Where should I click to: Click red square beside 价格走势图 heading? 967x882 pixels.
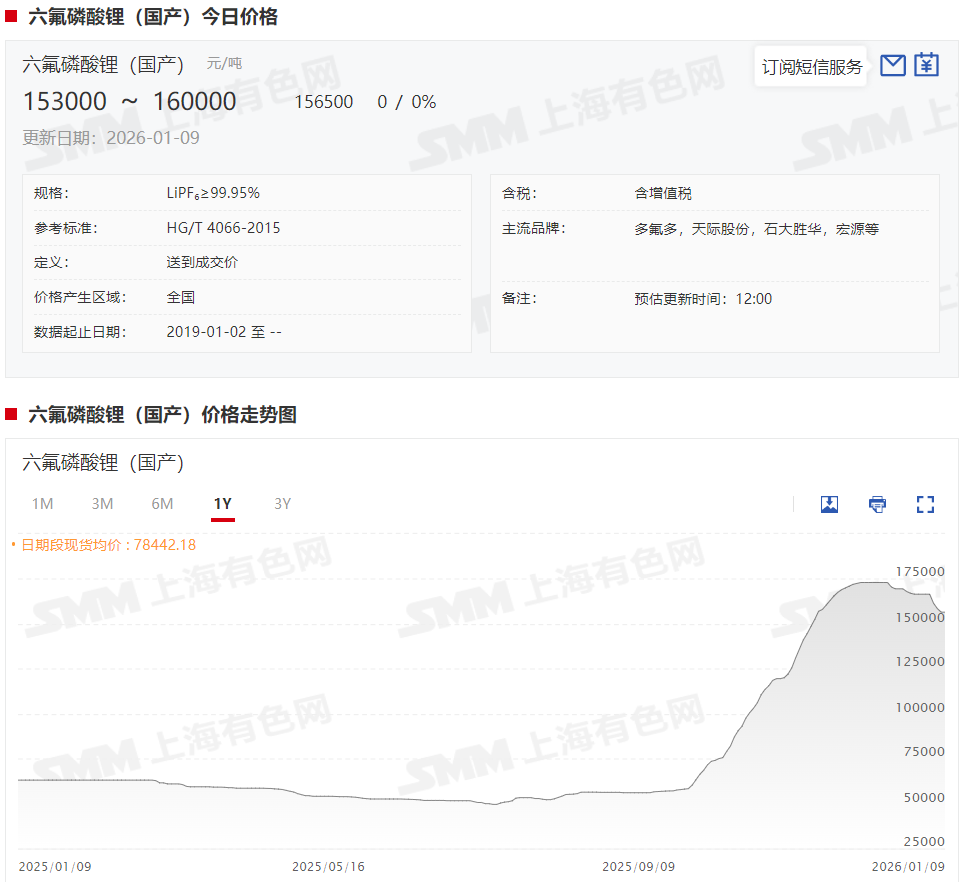(11, 414)
